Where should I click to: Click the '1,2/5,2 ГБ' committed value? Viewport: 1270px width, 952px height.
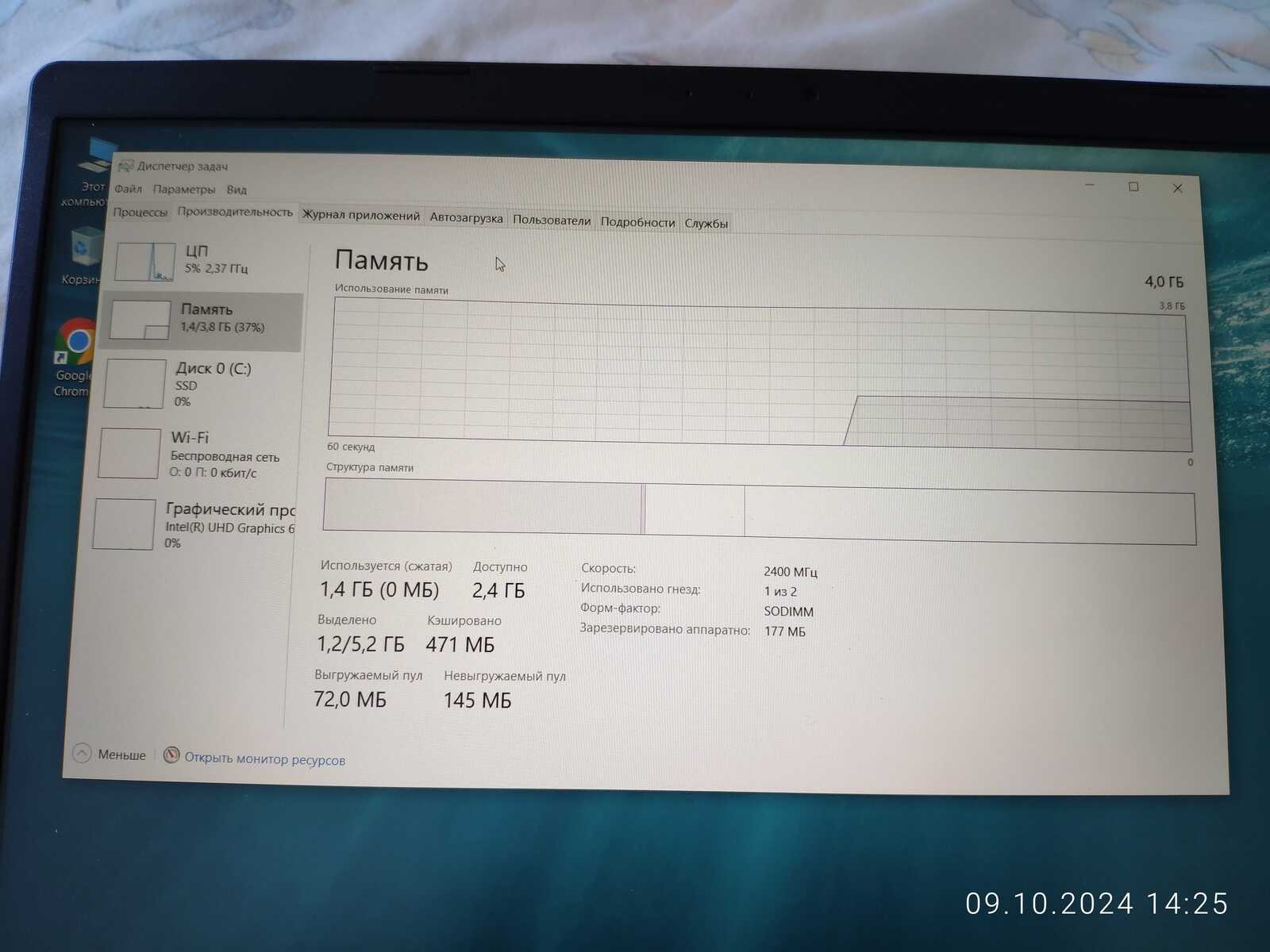361,643
